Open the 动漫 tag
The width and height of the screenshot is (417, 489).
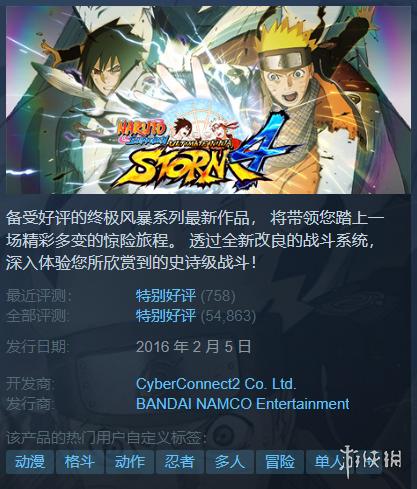(30, 462)
